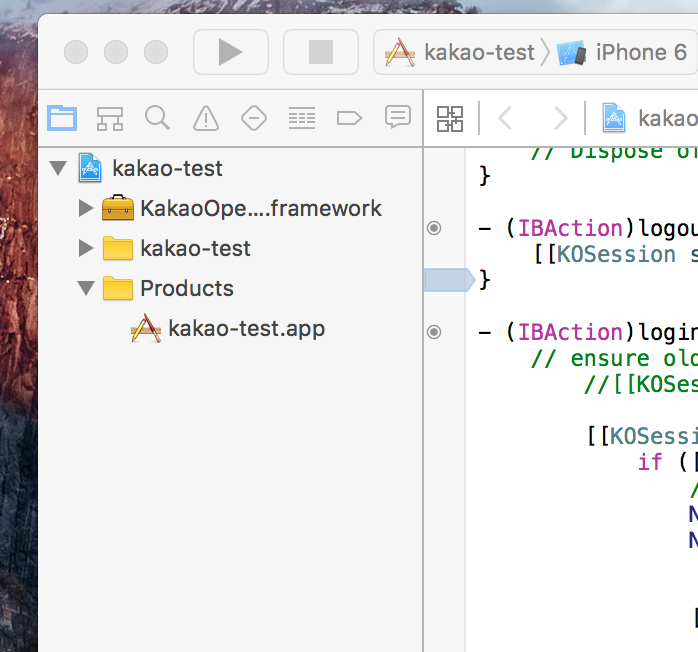The width and height of the screenshot is (698, 652).
Task: Click the scheme's kakao-test app icon
Action: point(400,52)
